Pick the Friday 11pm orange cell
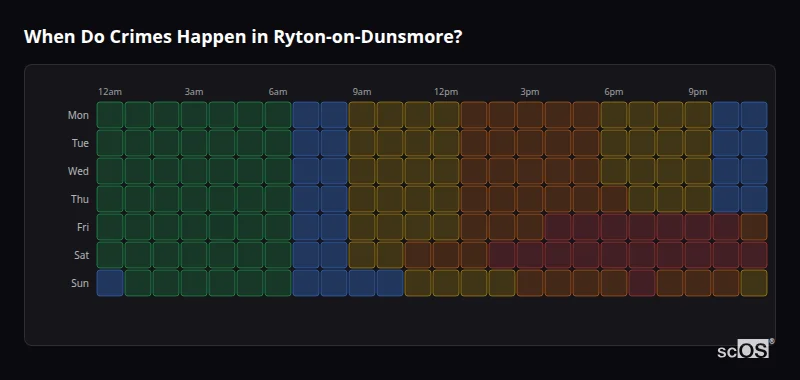The height and width of the screenshot is (380, 800). click(x=754, y=227)
